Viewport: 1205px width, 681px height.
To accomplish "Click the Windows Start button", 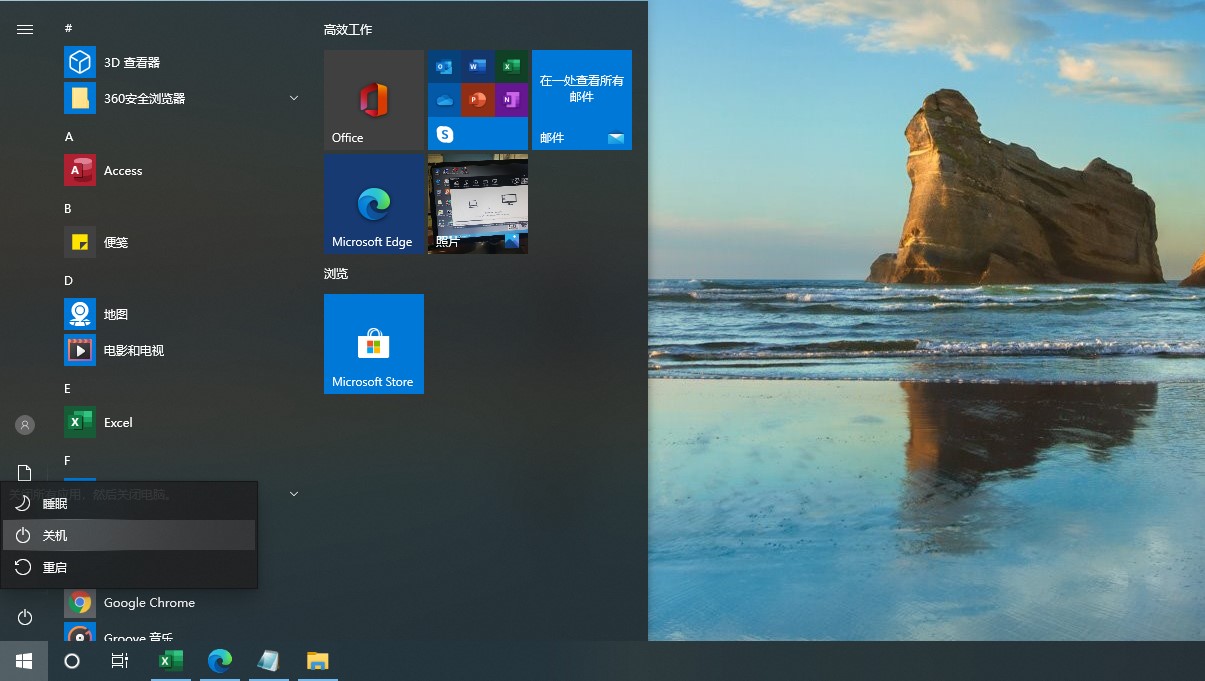I will pos(24,661).
